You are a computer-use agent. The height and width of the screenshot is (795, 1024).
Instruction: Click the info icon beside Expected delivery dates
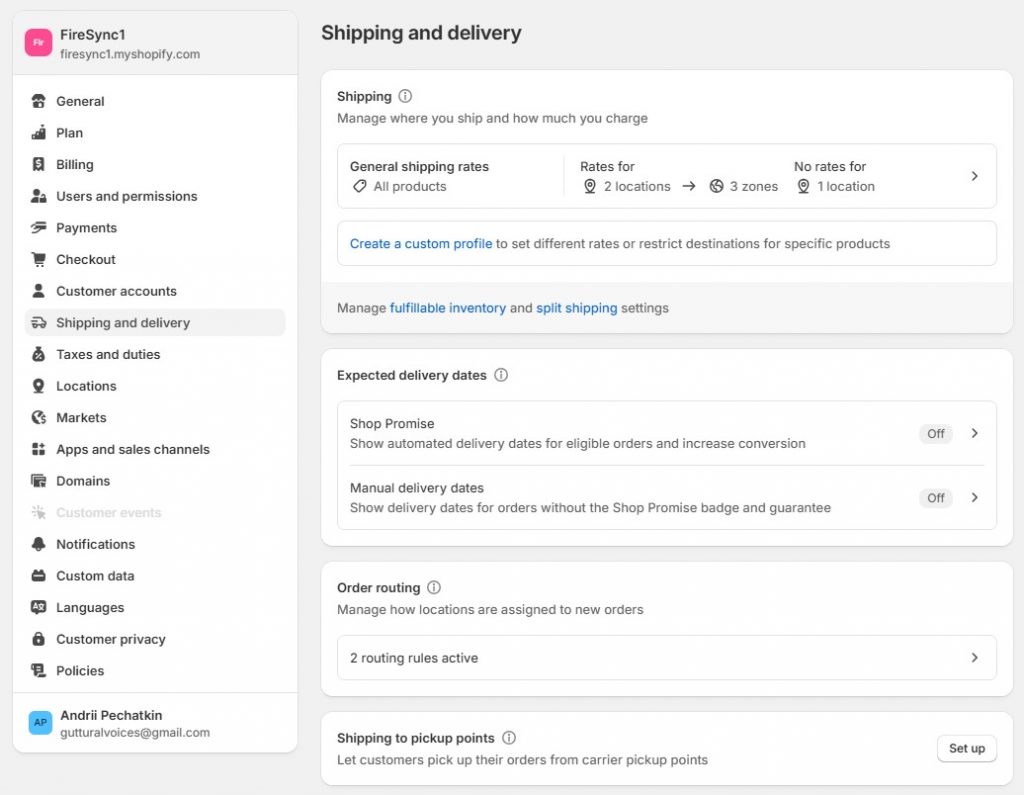(x=501, y=375)
